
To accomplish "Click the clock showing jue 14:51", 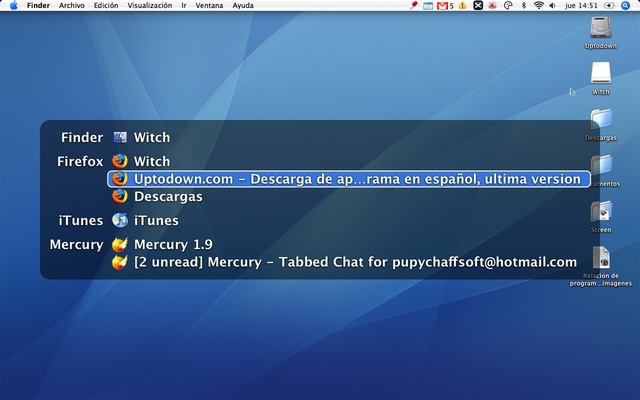I will coord(581,5).
